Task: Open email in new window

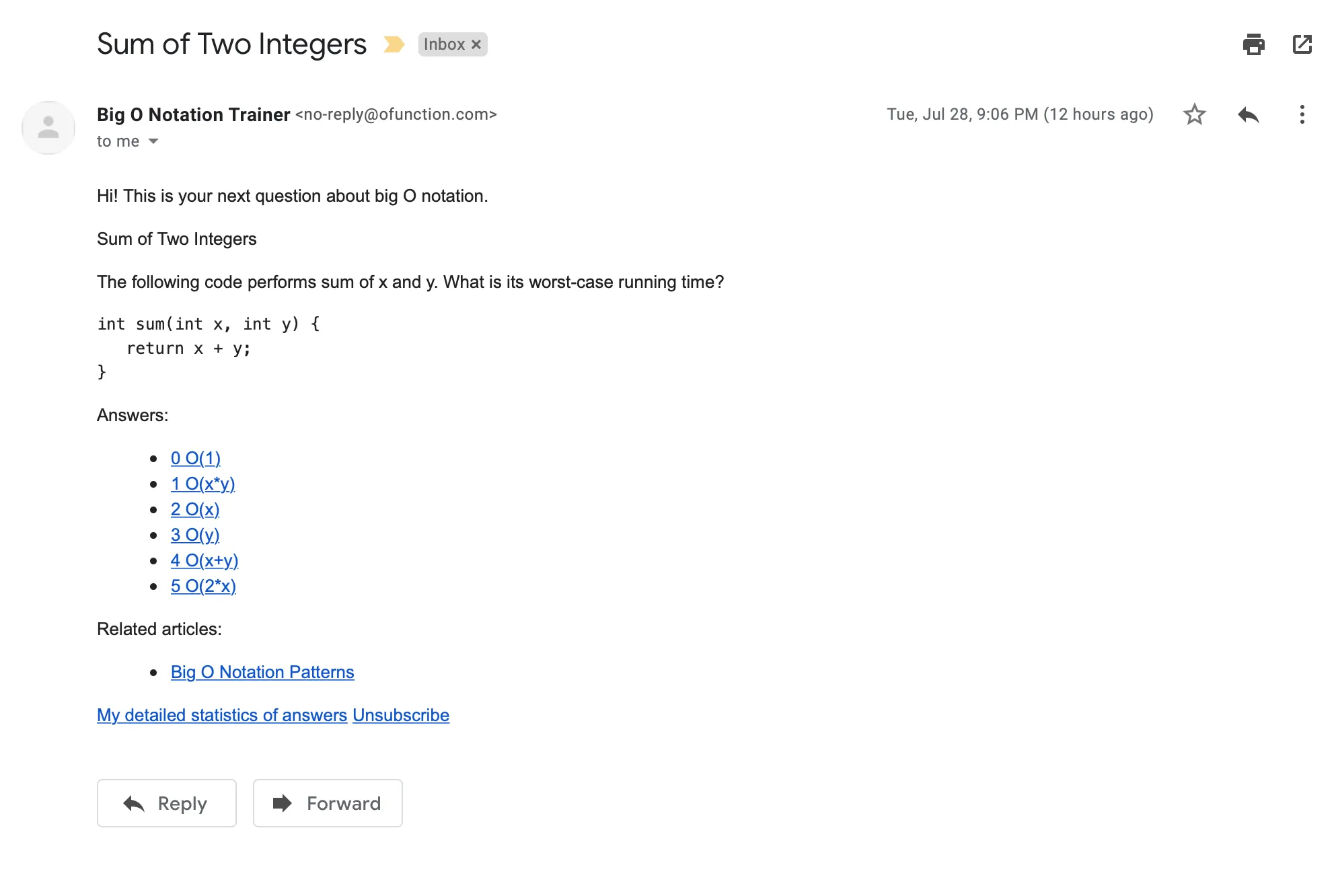Action: [x=1303, y=44]
